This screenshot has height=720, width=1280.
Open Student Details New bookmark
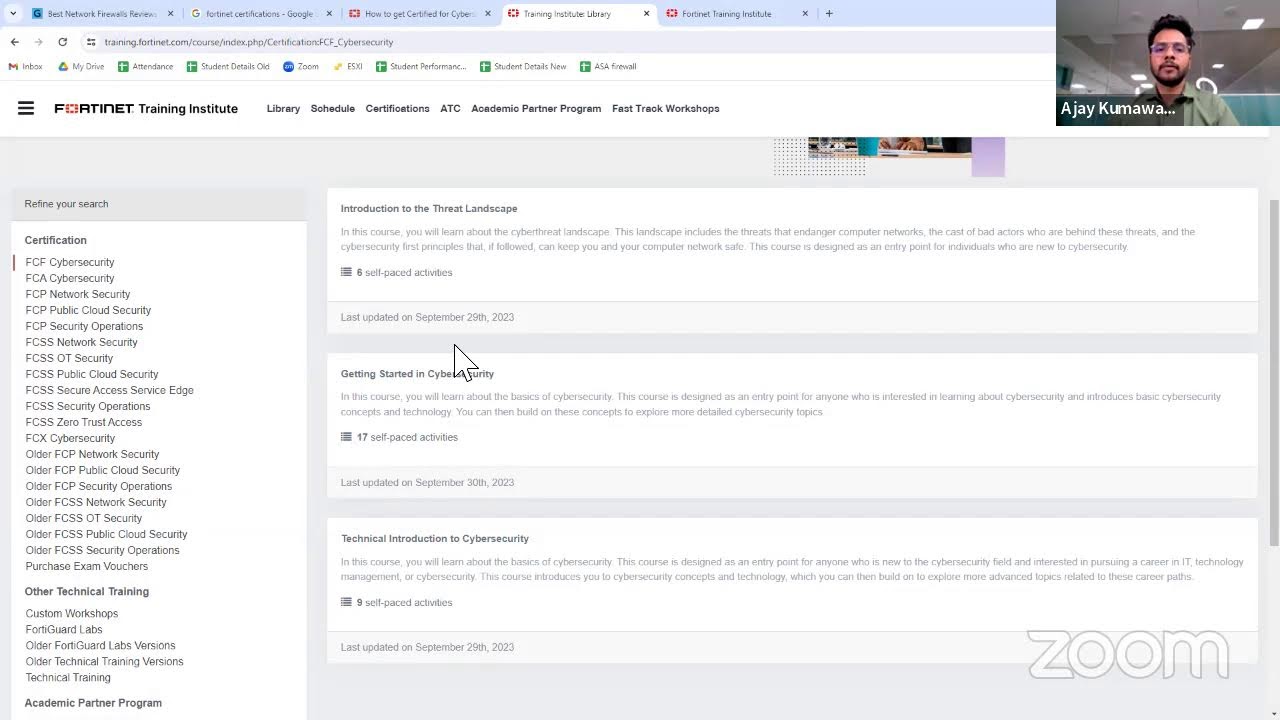click(523, 66)
